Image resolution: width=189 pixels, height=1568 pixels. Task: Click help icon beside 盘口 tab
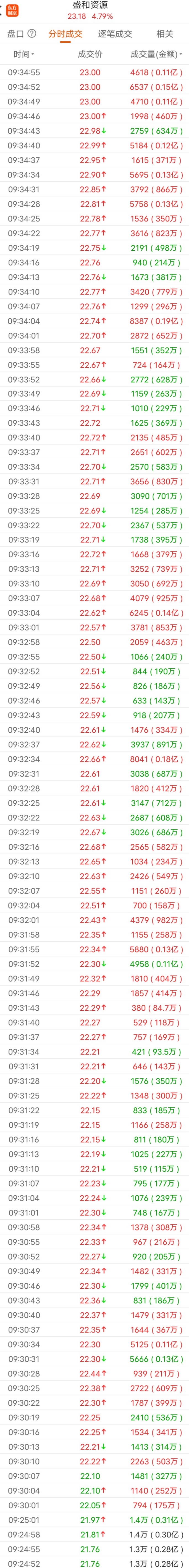pos(32,33)
